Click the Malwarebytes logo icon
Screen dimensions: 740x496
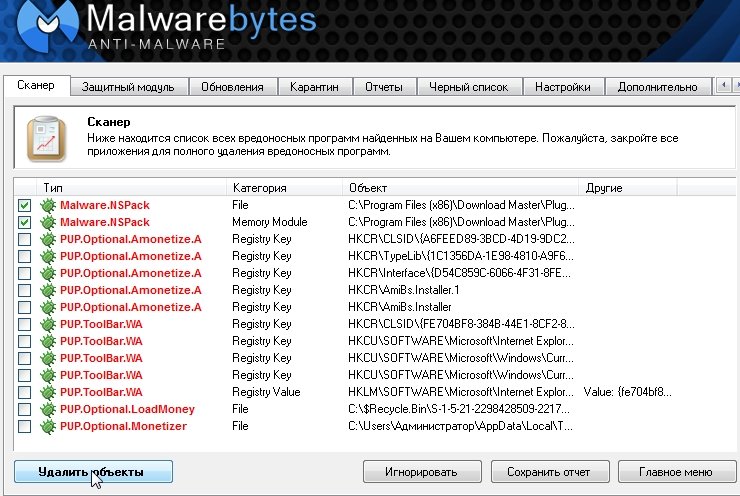pos(47,24)
